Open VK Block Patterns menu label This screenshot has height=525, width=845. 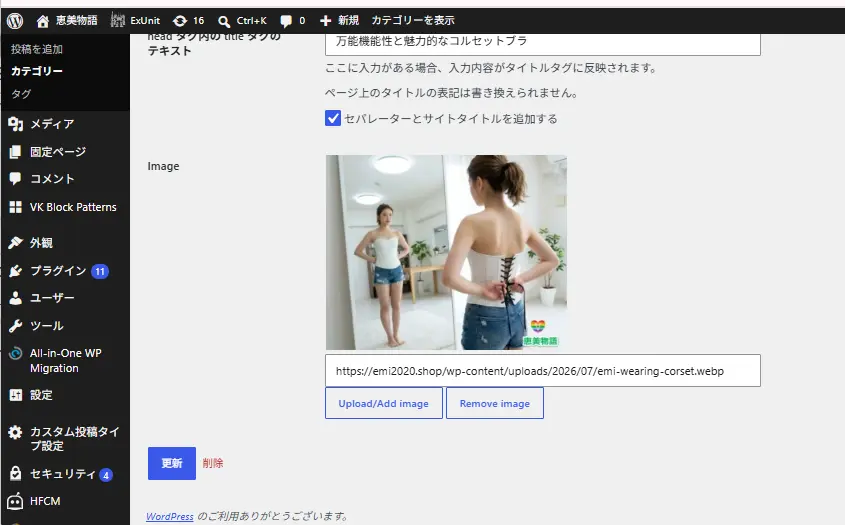click(73, 207)
